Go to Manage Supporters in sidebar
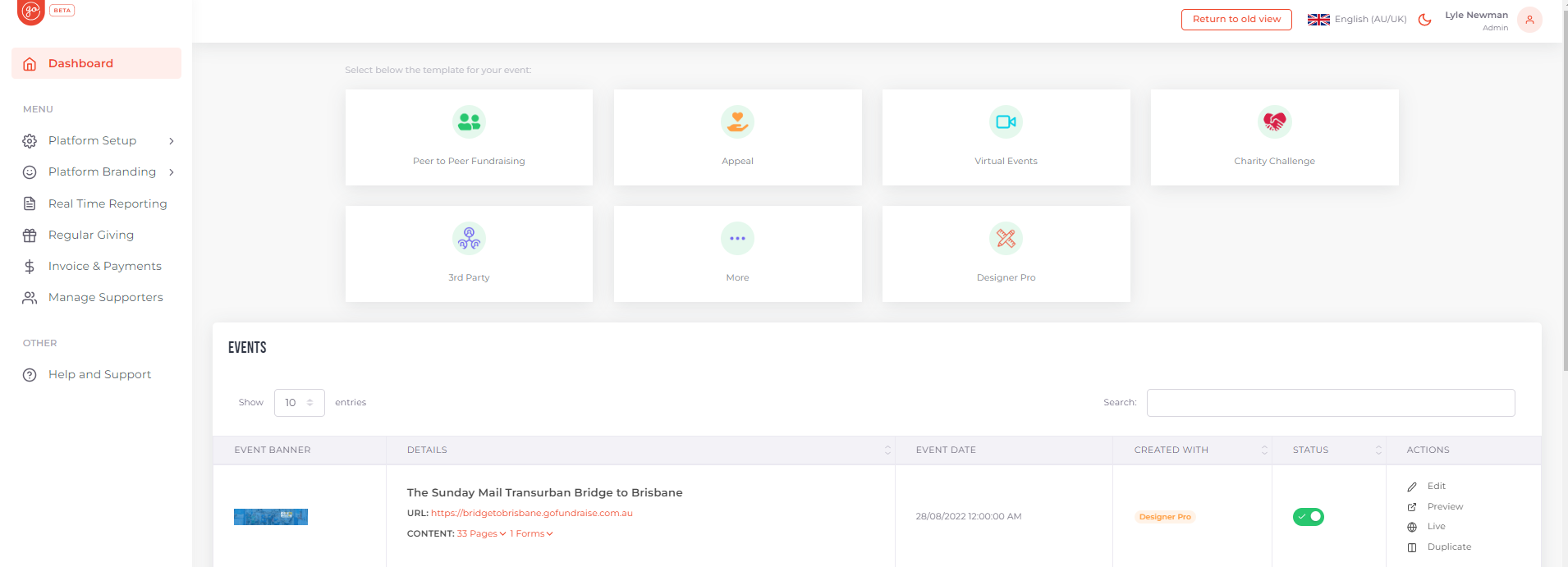Screen dimensions: 1568x567 [105, 297]
